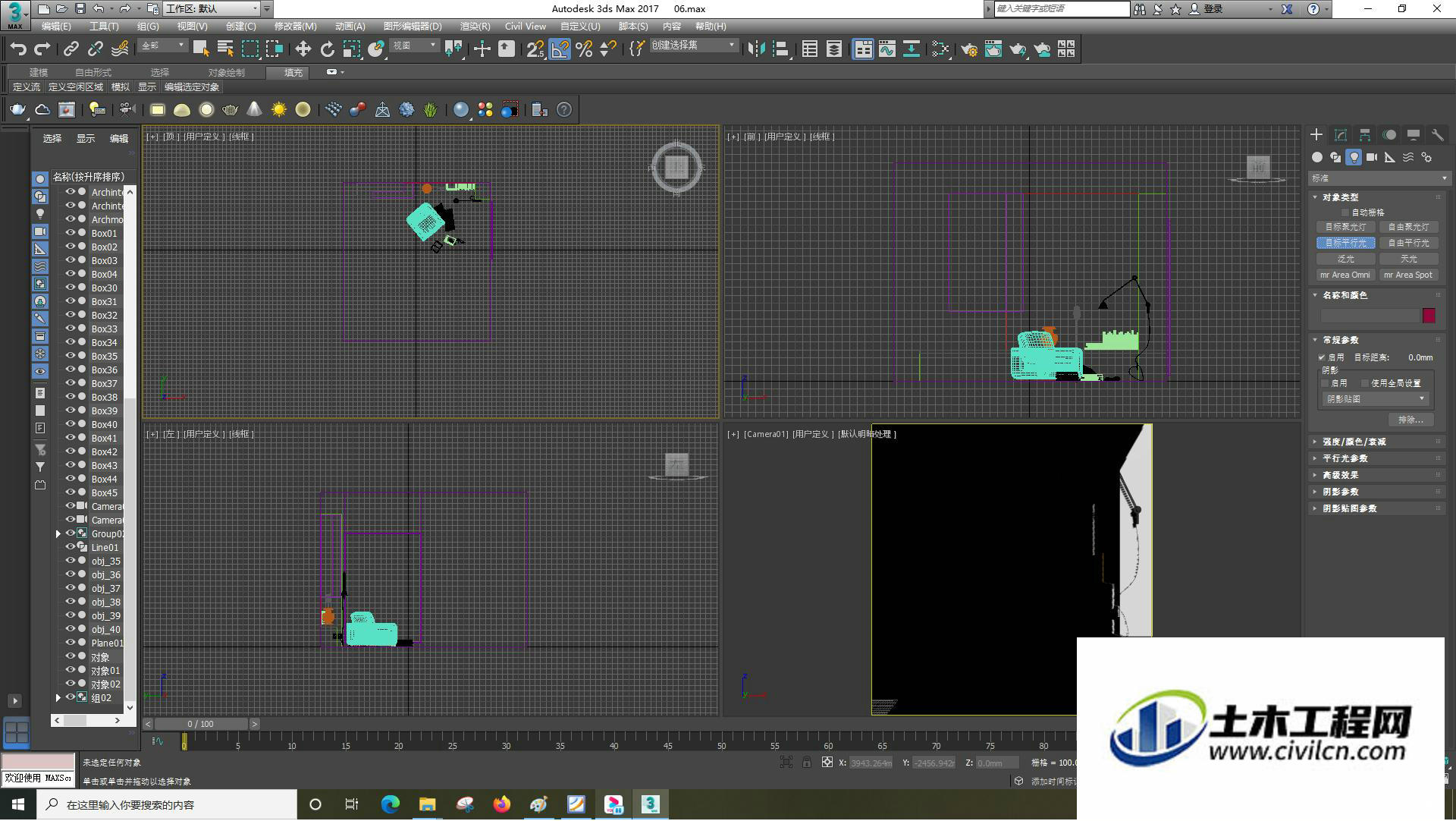Open the 全部 selection filter dropdown
The height and width of the screenshot is (821, 1456).
(162, 46)
